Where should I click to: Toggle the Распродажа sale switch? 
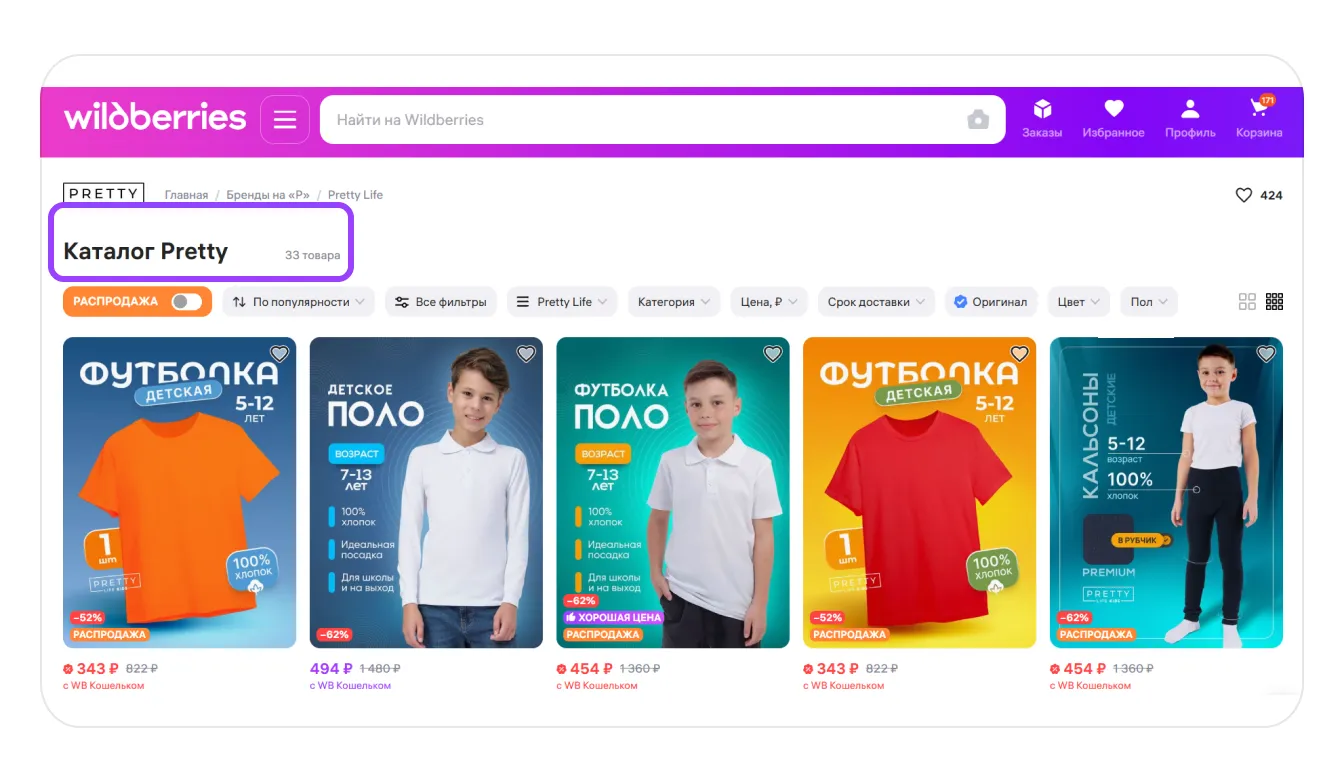tap(186, 302)
